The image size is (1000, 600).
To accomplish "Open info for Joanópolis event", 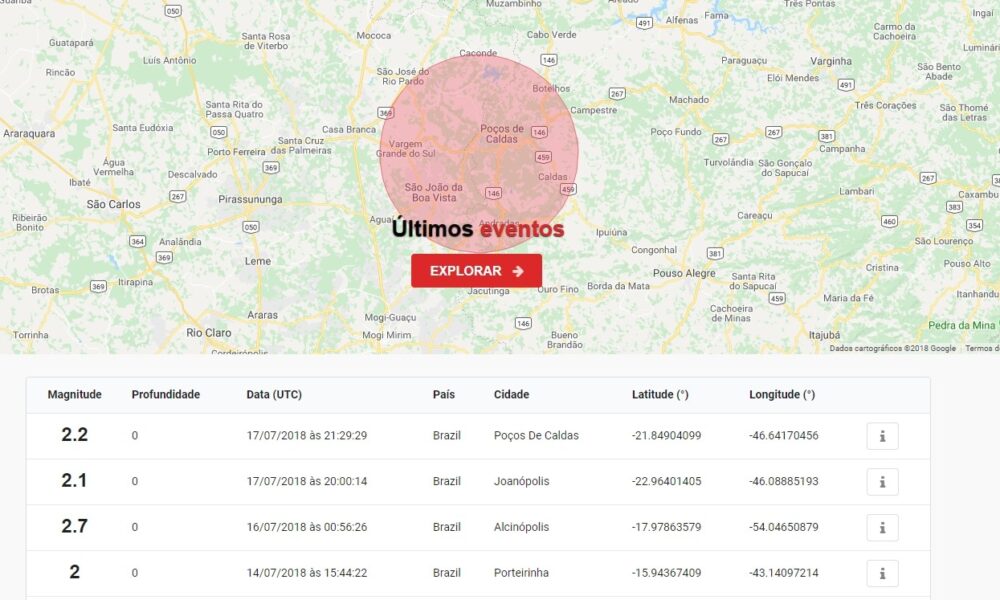I will 882,482.
